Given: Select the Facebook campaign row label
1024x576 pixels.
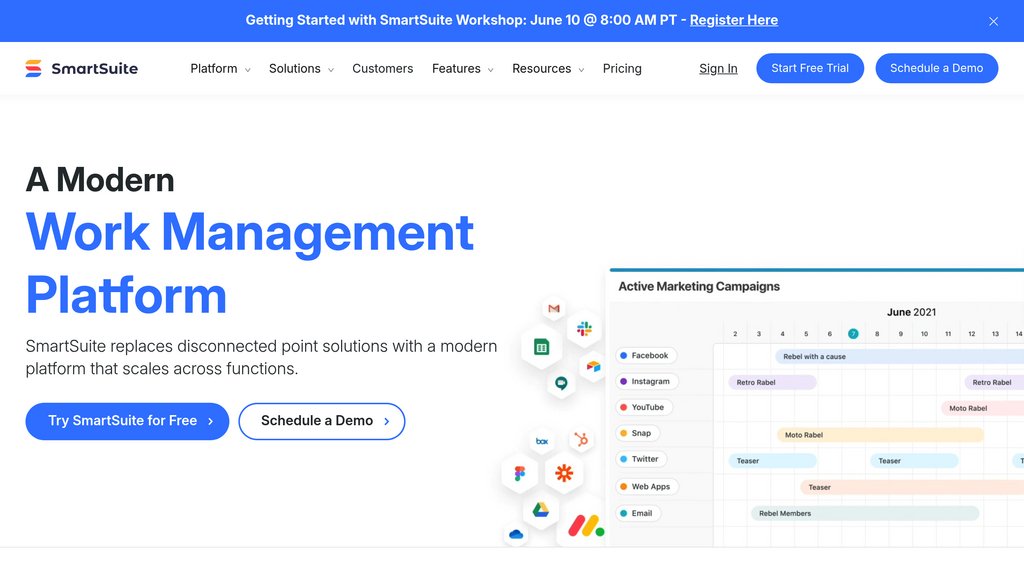Looking at the screenshot, I should coord(646,355).
